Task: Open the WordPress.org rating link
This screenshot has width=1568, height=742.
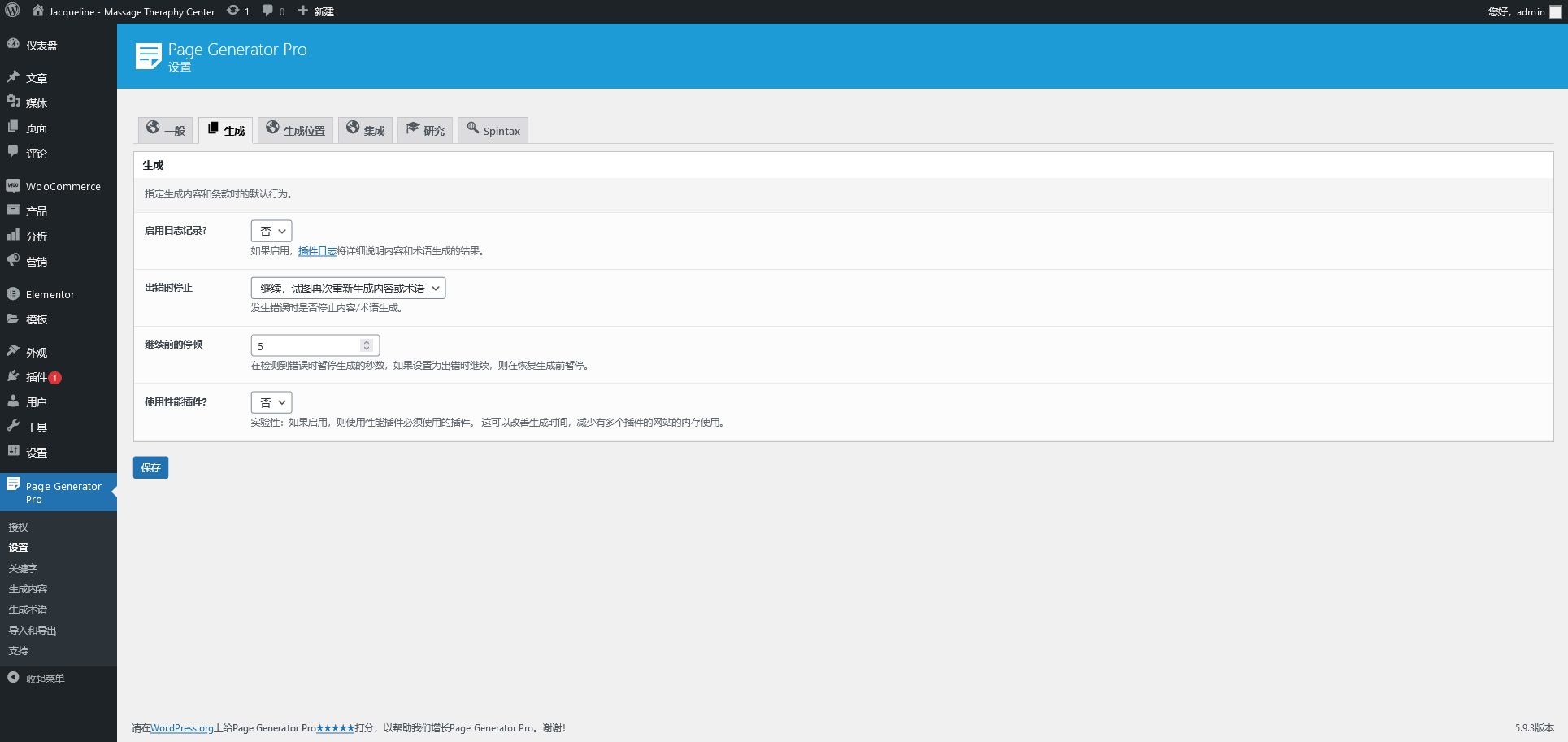Action: point(182,728)
